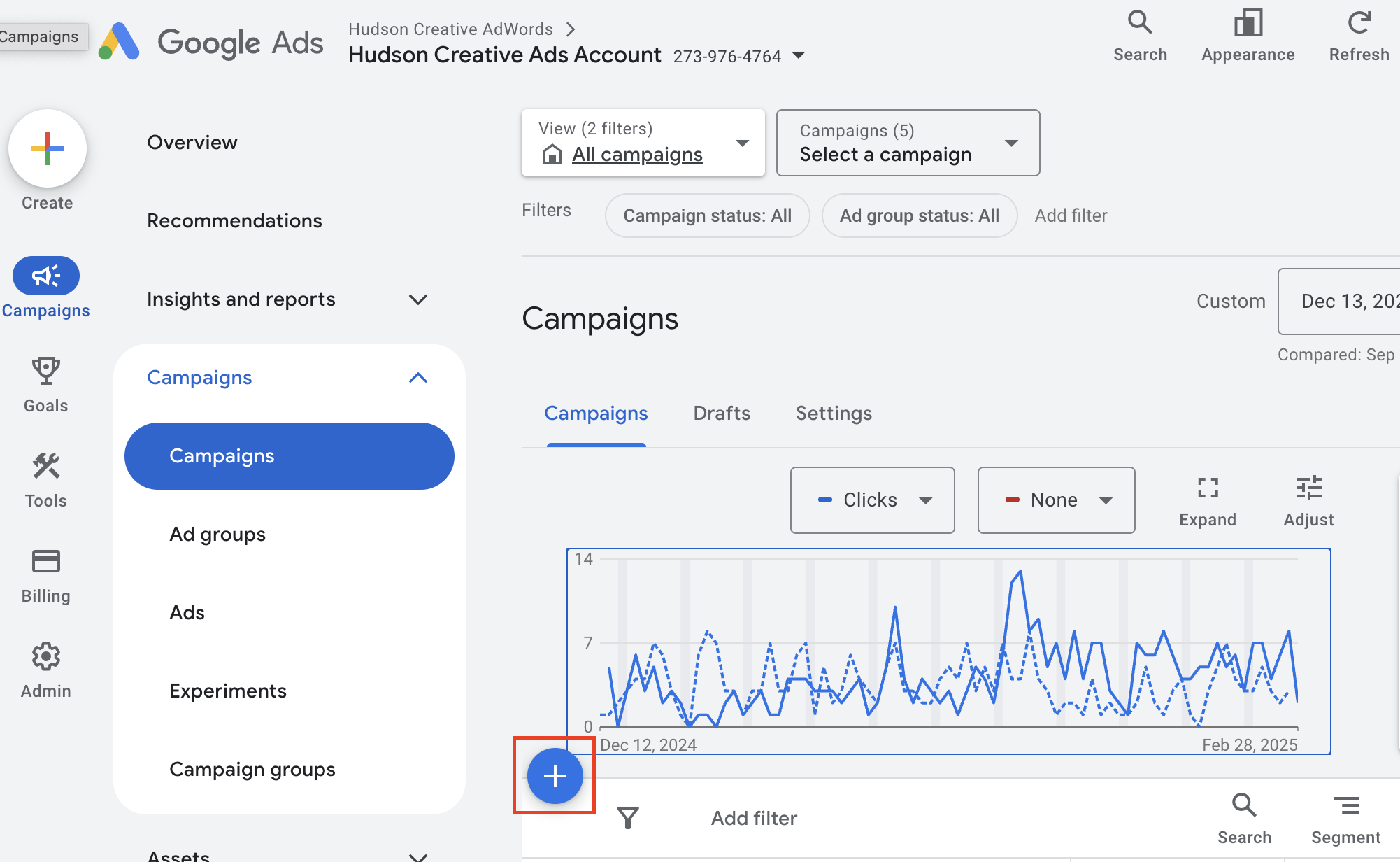
Task: Open the View (2 filters) dropdown
Action: pos(643,143)
